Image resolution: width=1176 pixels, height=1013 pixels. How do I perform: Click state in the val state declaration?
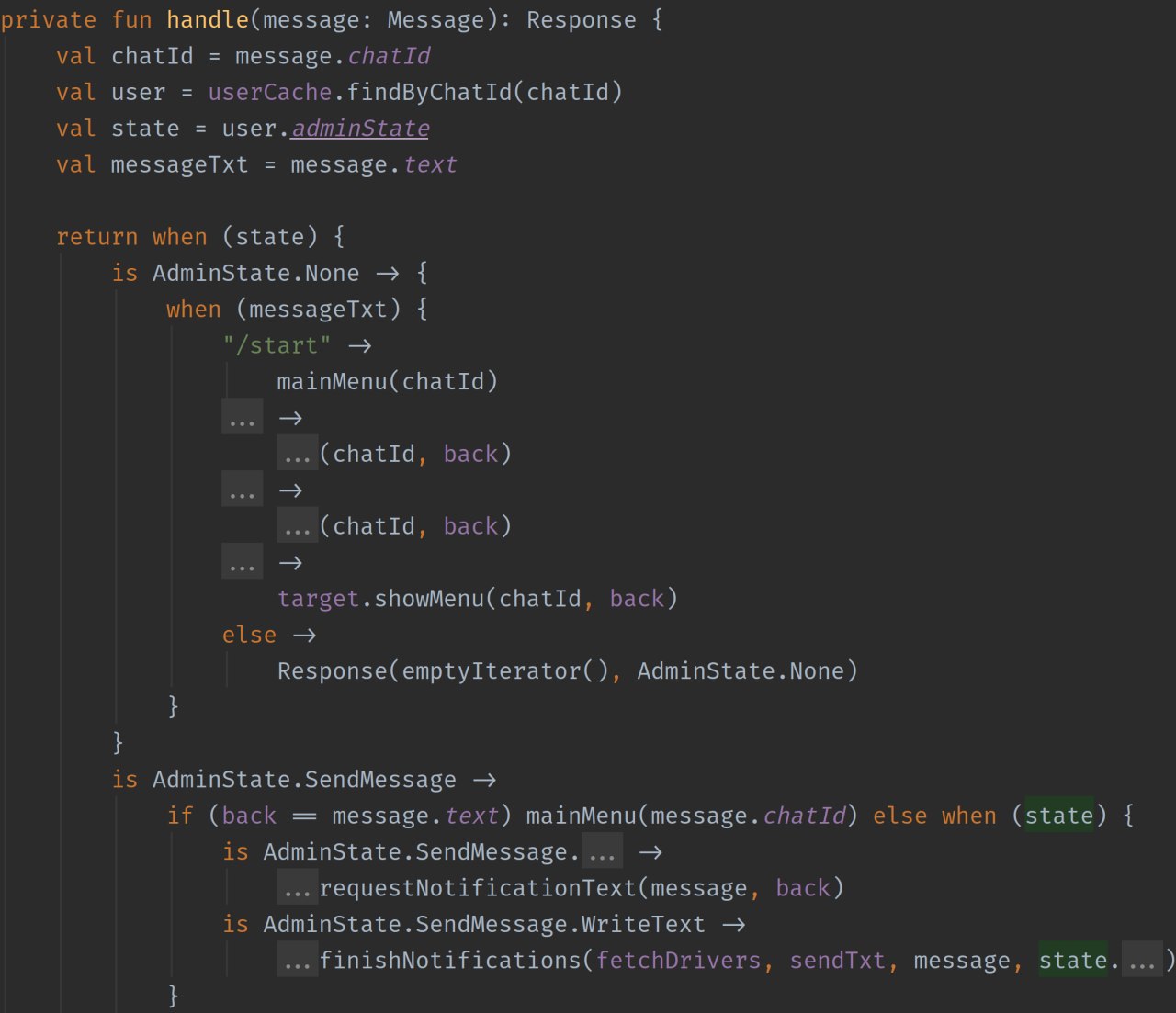click(145, 129)
